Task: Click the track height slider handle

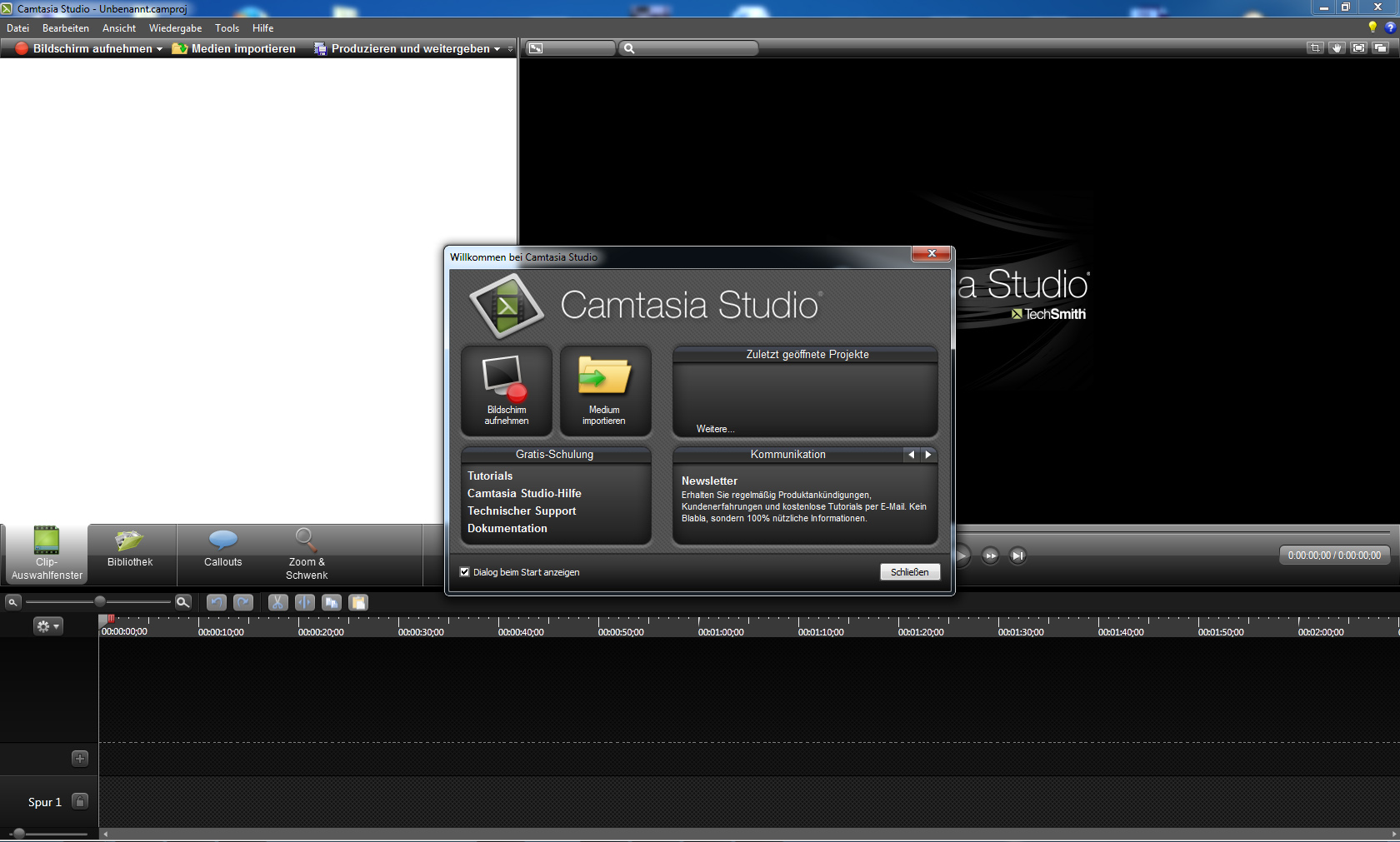Action: click(18, 834)
